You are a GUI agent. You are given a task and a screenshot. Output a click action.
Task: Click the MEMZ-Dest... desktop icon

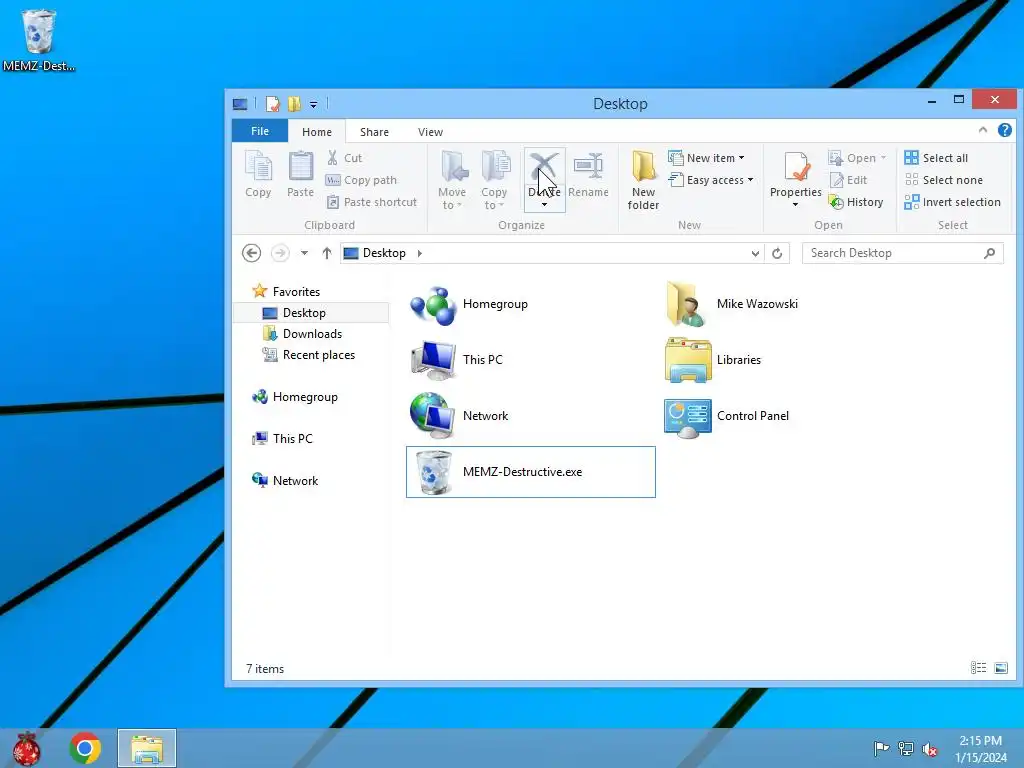pos(39,40)
